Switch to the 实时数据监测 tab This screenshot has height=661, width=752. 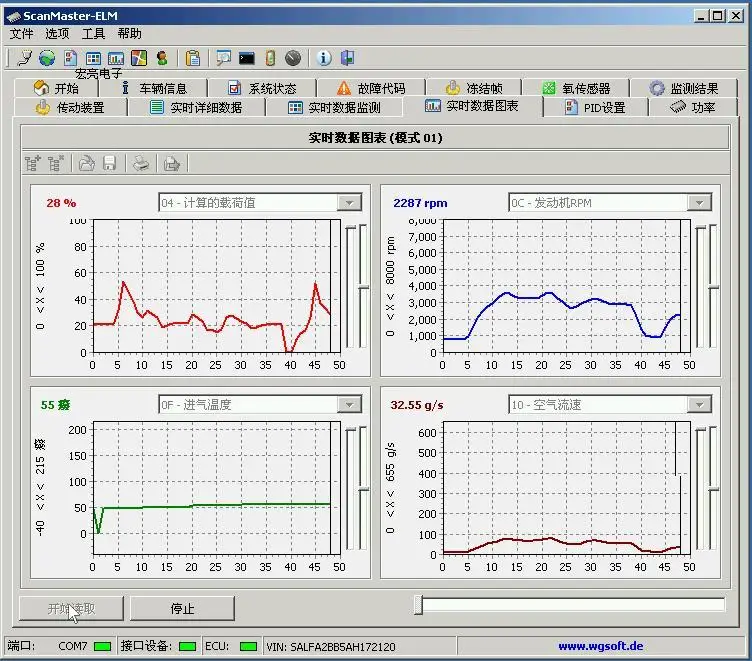coord(334,107)
